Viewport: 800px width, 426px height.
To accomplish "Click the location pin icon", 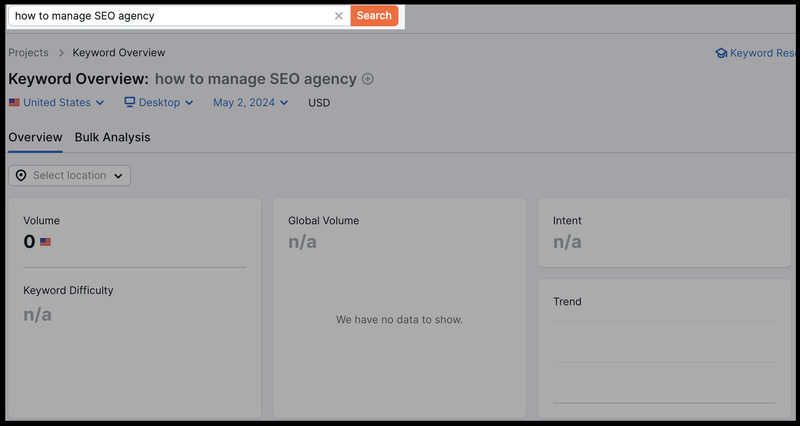I will pos(21,176).
